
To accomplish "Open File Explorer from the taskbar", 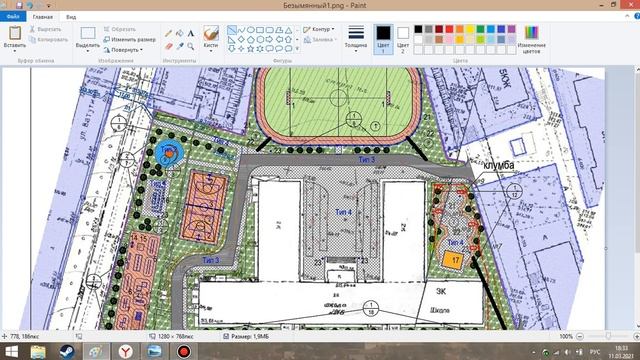I will tap(38, 351).
